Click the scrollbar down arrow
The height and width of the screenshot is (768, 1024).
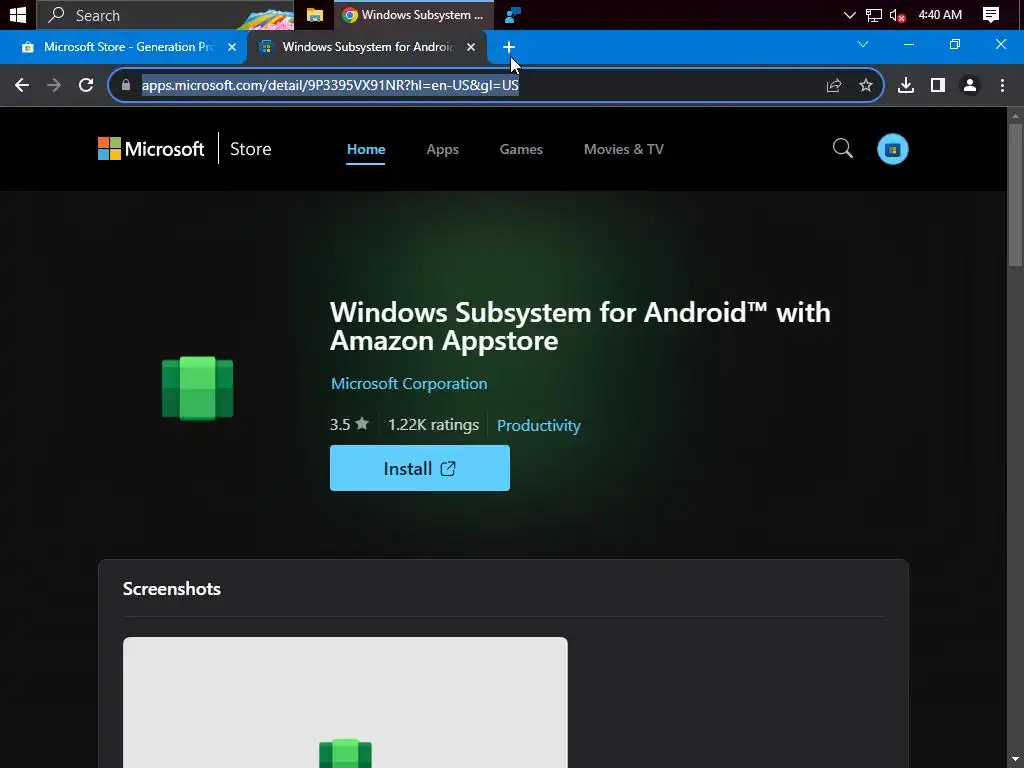tap(1015, 760)
